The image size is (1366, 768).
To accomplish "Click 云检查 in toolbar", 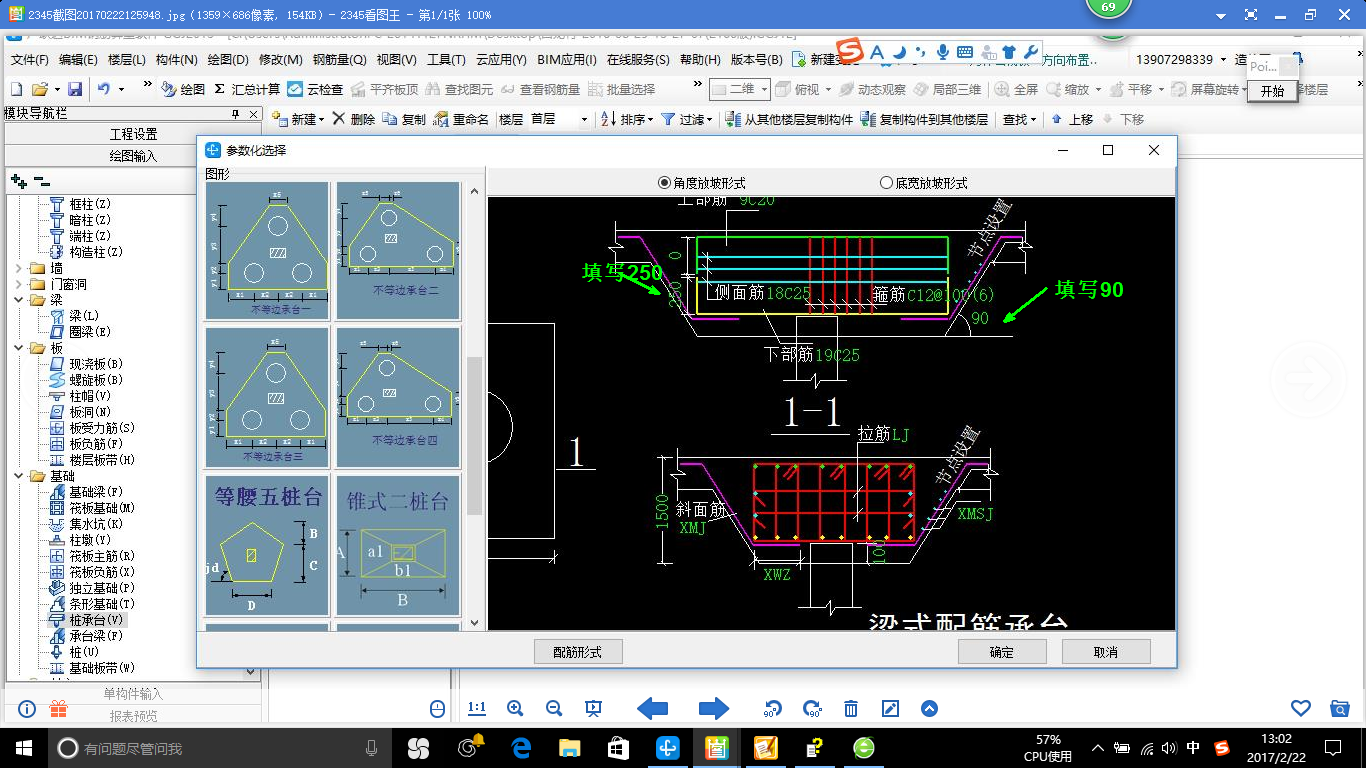I will tap(315, 89).
